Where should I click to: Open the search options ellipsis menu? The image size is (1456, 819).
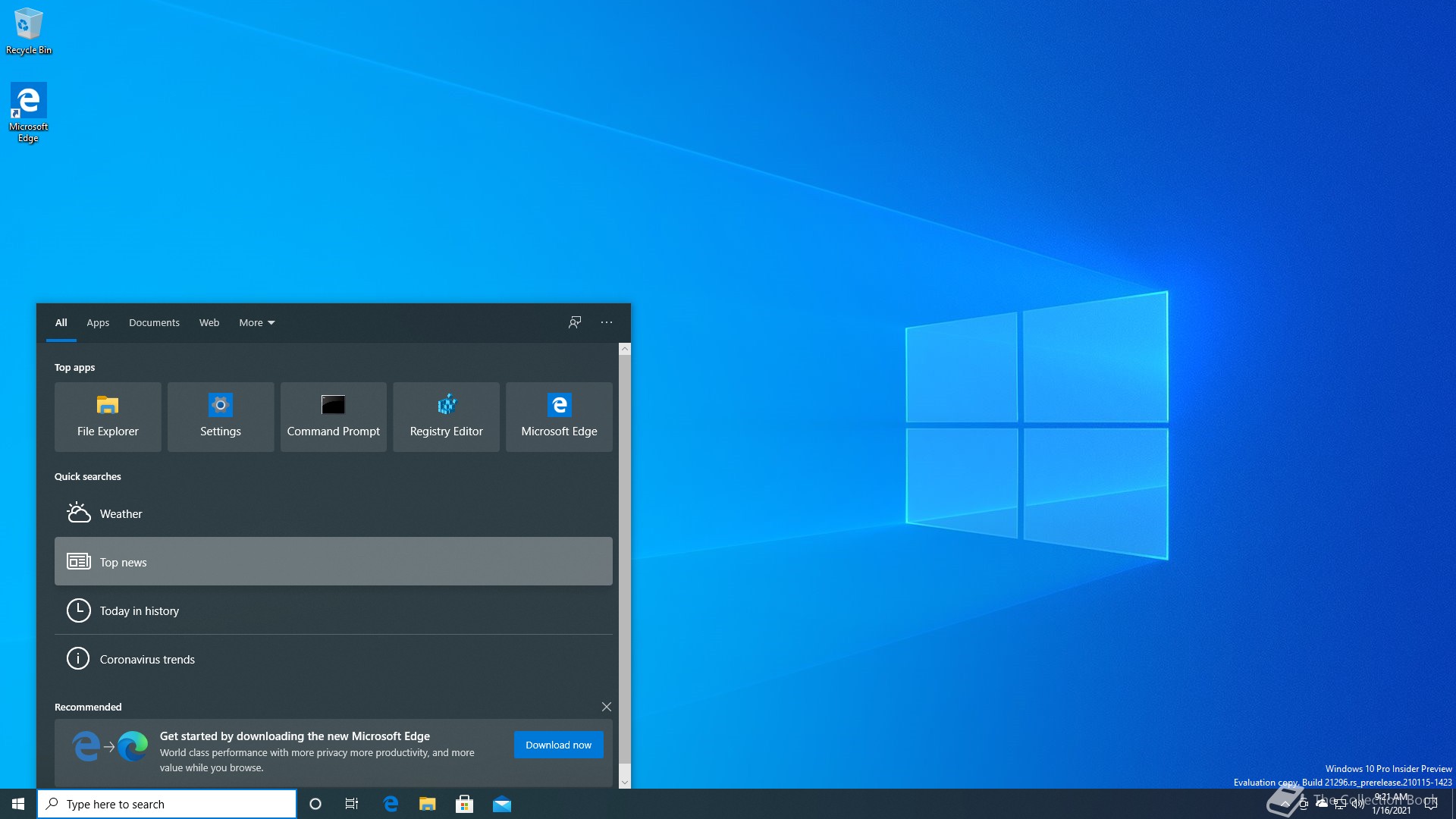click(607, 322)
